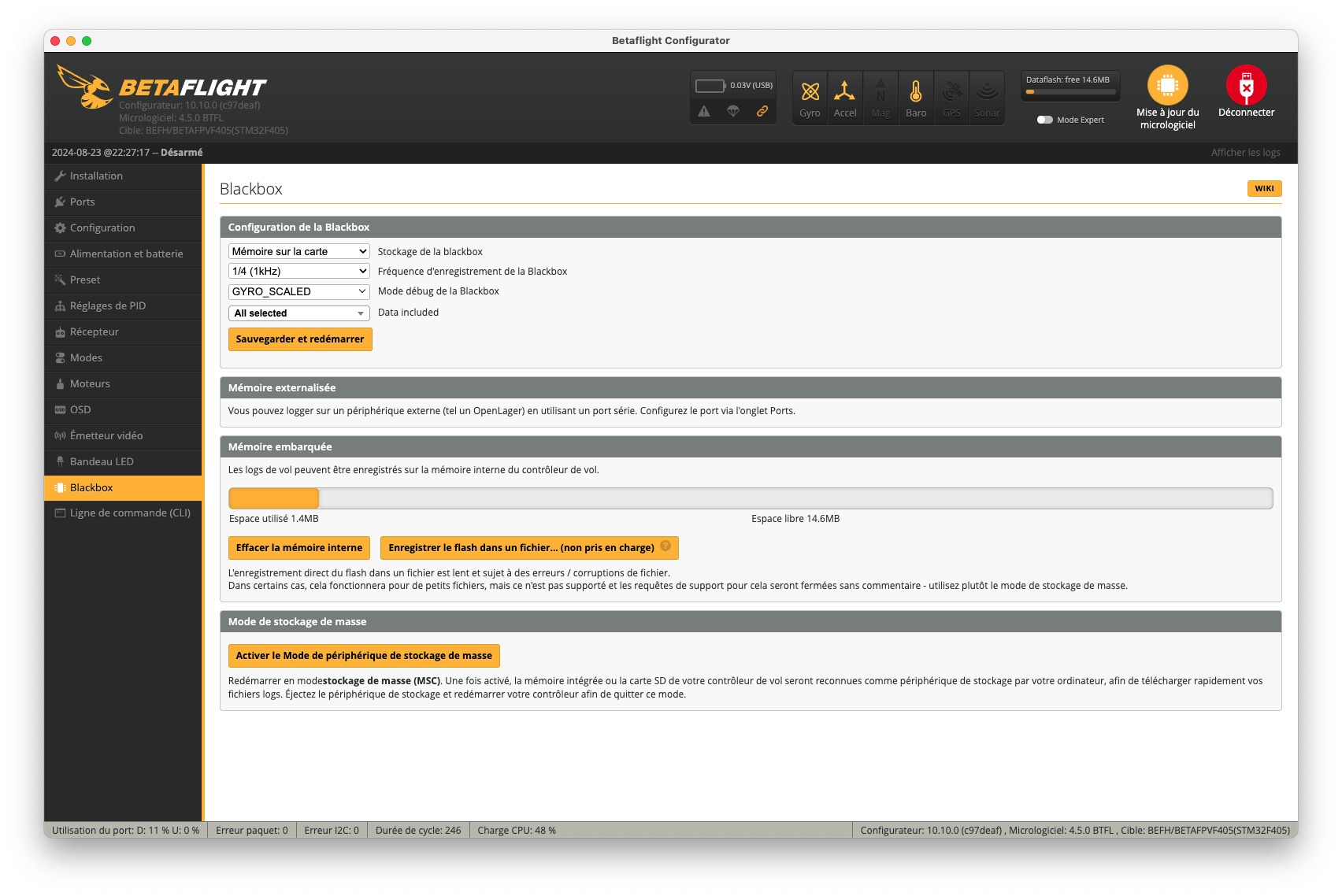Click the Moteurs sidebar icon

(60, 384)
